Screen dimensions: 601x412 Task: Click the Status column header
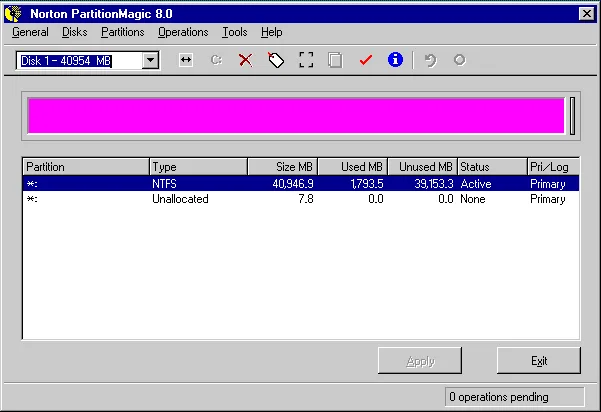[492, 167]
